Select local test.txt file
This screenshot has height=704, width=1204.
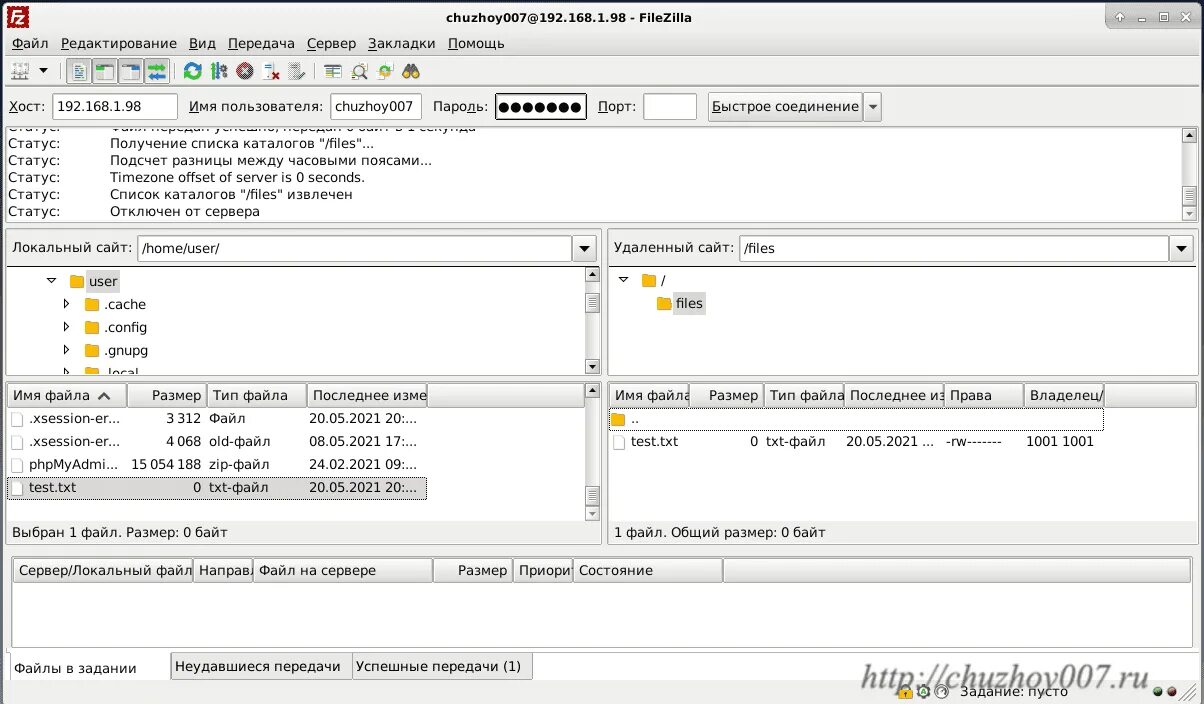click(216, 488)
